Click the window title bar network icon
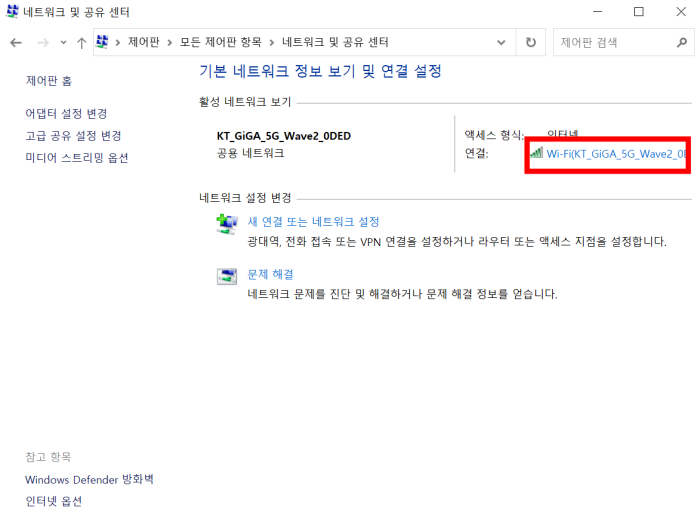This screenshot has height=526, width=700. pyautogui.click(x=12, y=12)
